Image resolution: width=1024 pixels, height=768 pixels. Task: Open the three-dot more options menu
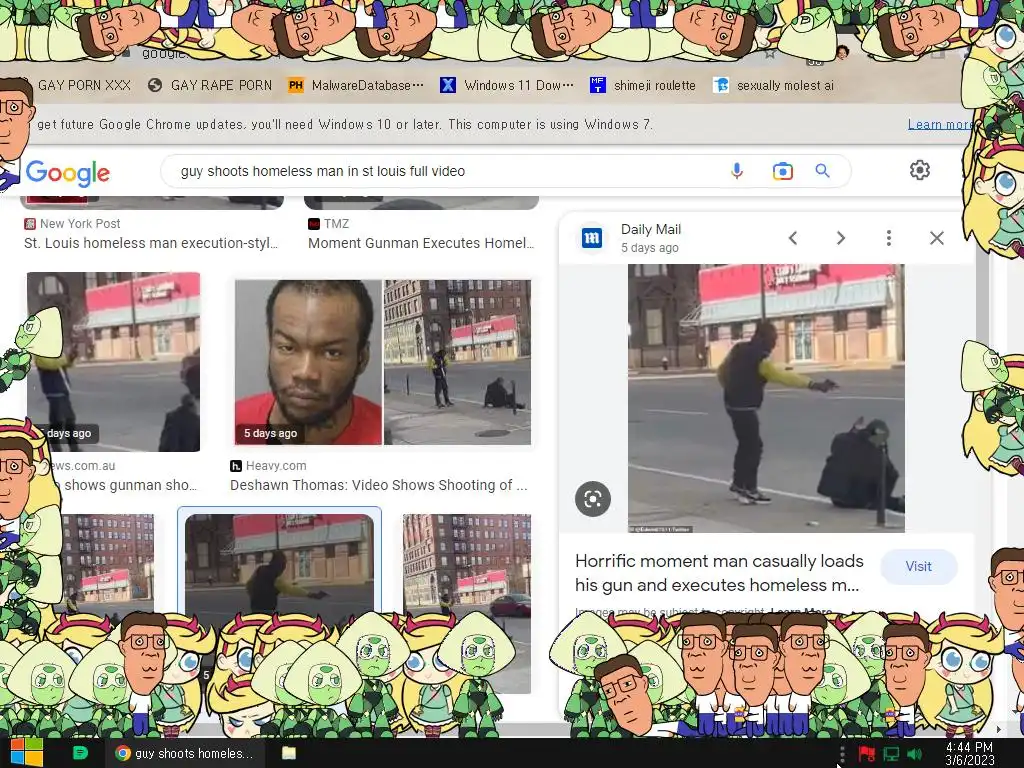[888, 238]
